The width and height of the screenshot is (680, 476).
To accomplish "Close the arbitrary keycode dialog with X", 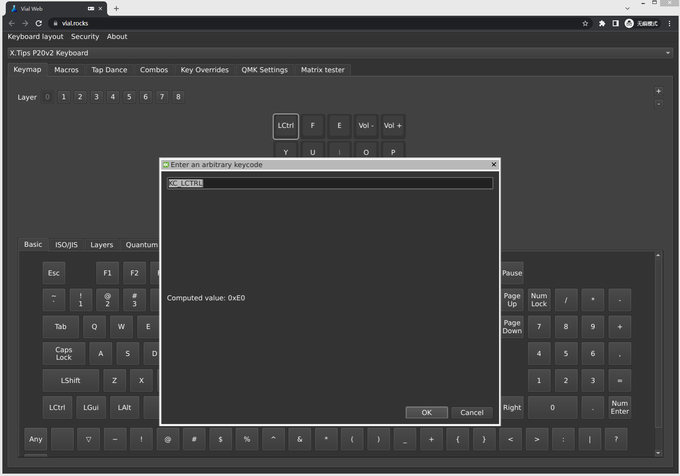I will [493, 164].
